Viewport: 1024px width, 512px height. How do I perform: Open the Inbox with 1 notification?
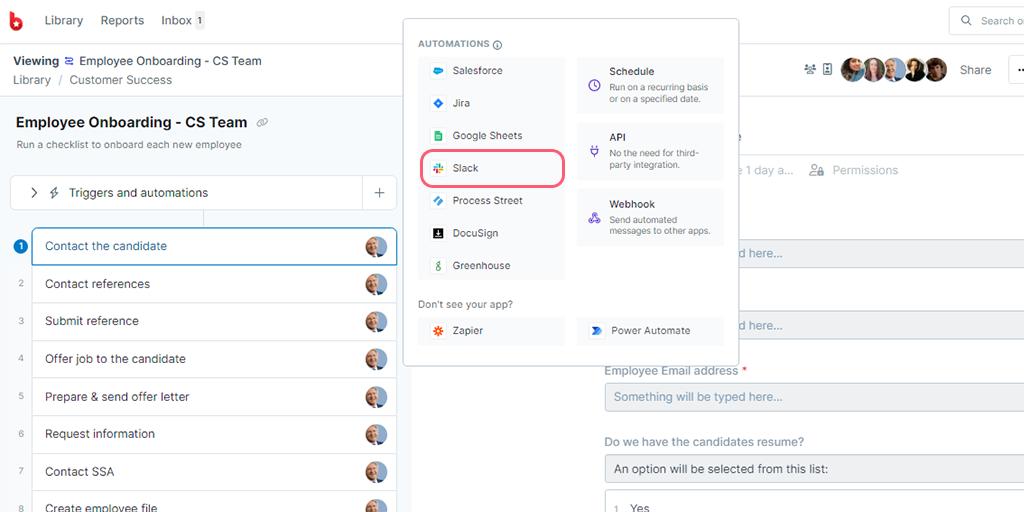[x=183, y=21]
